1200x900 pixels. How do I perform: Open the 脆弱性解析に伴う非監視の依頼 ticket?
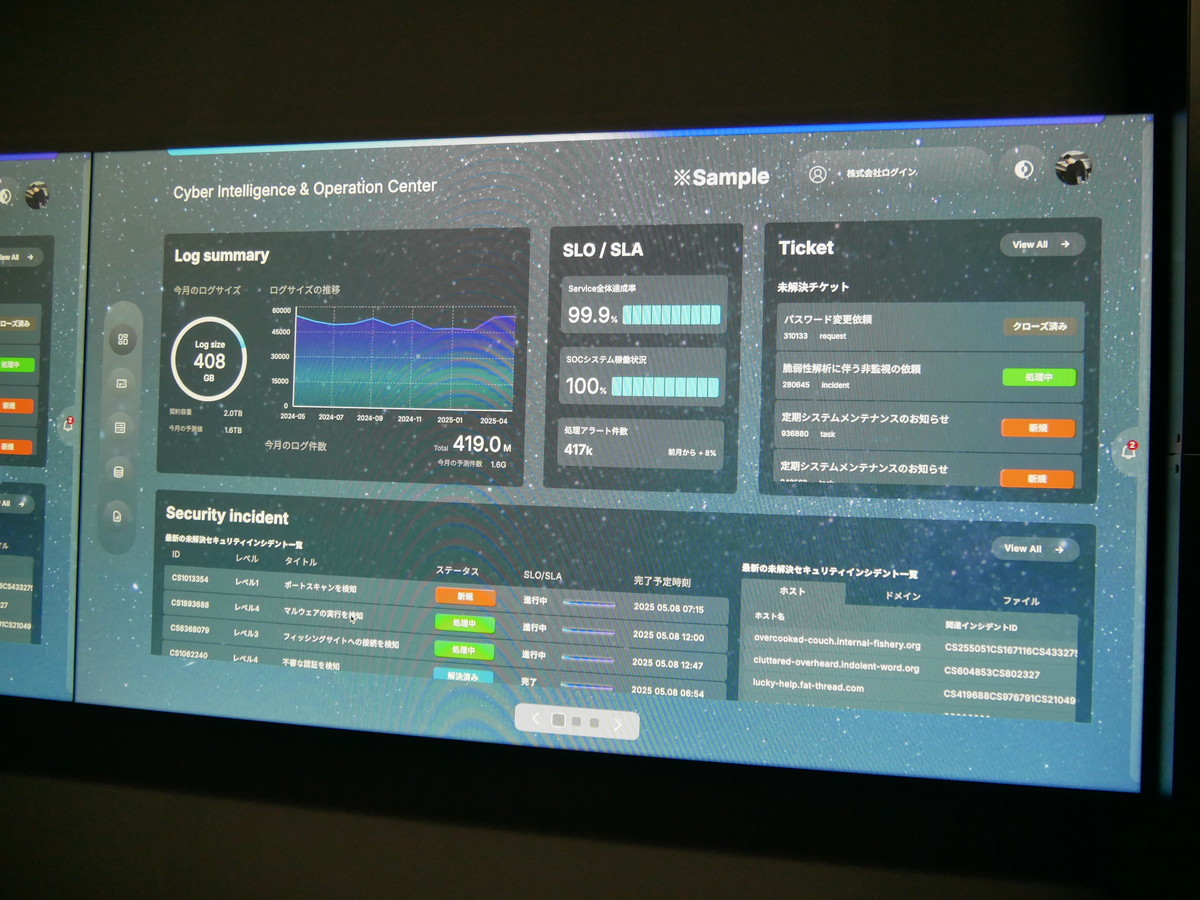tap(928, 376)
